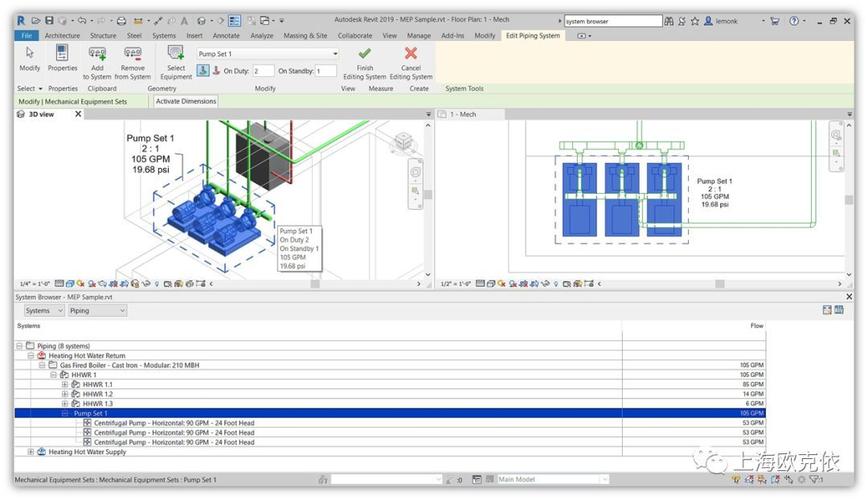This screenshot has width=868, height=500.
Task: Click the On Duty value field
Action: point(263,71)
